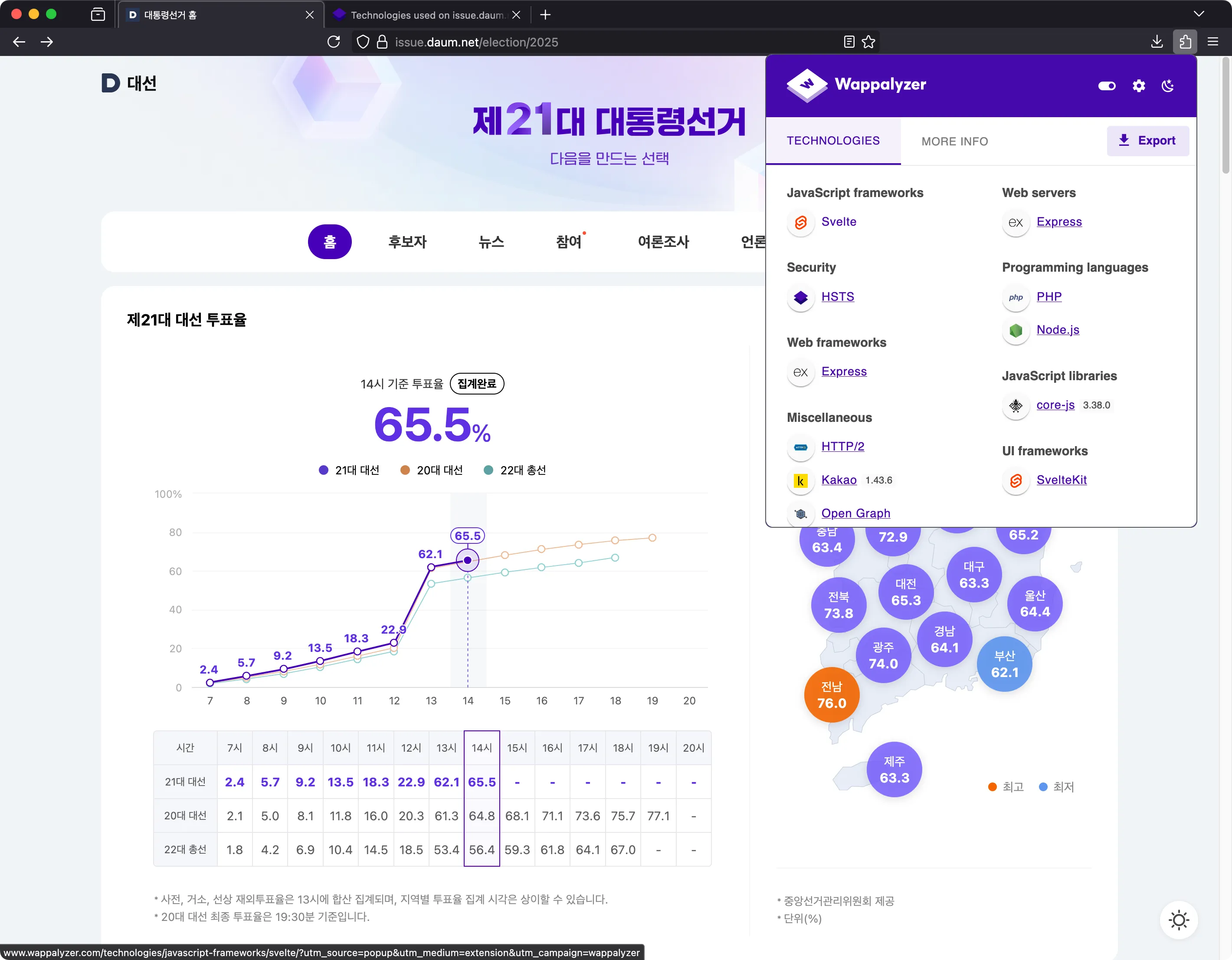Open the 여론조사 navigation tab
The height and width of the screenshot is (960, 1232).
click(x=663, y=242)
